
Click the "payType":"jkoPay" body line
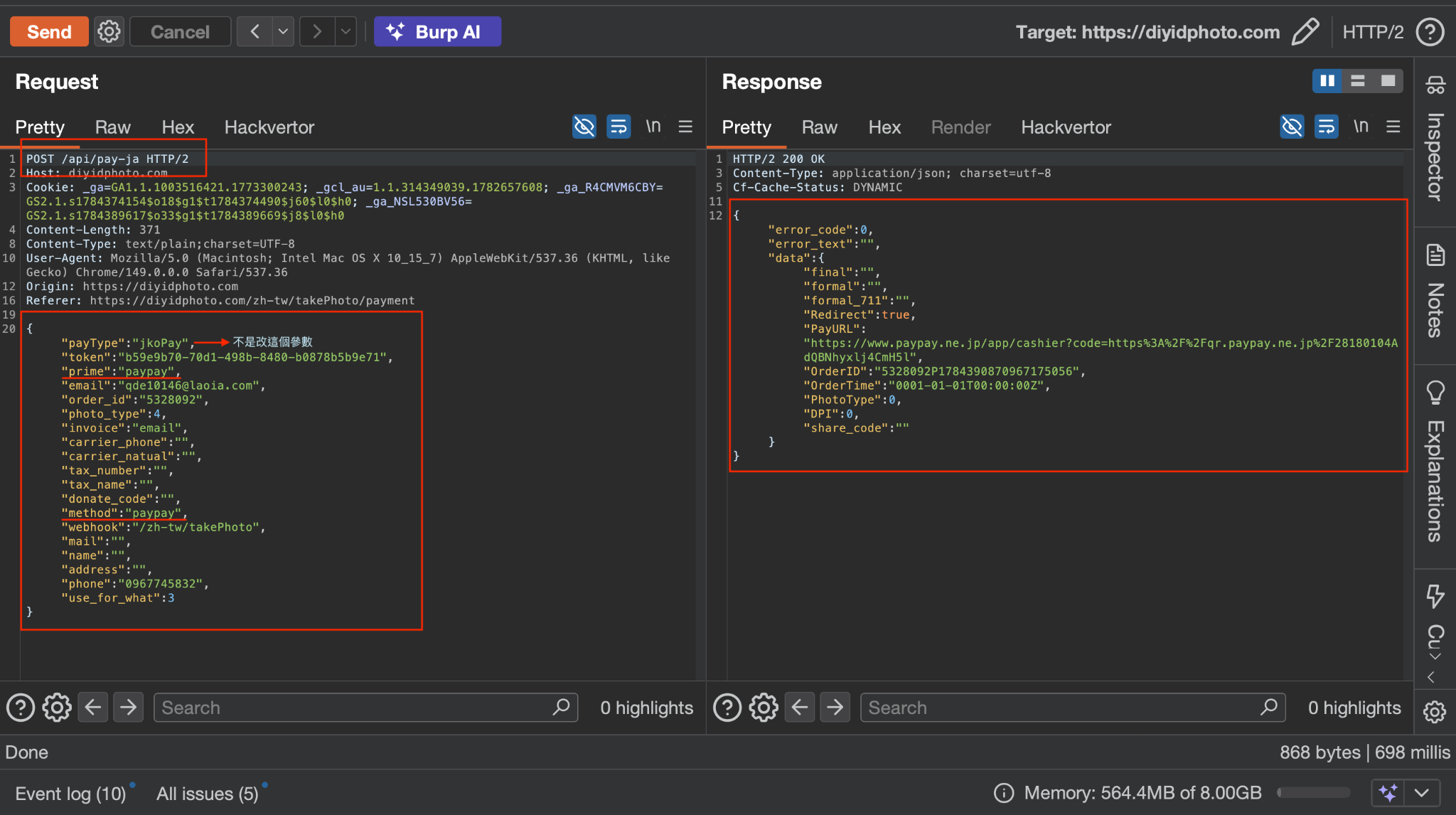tap(128, 343)
